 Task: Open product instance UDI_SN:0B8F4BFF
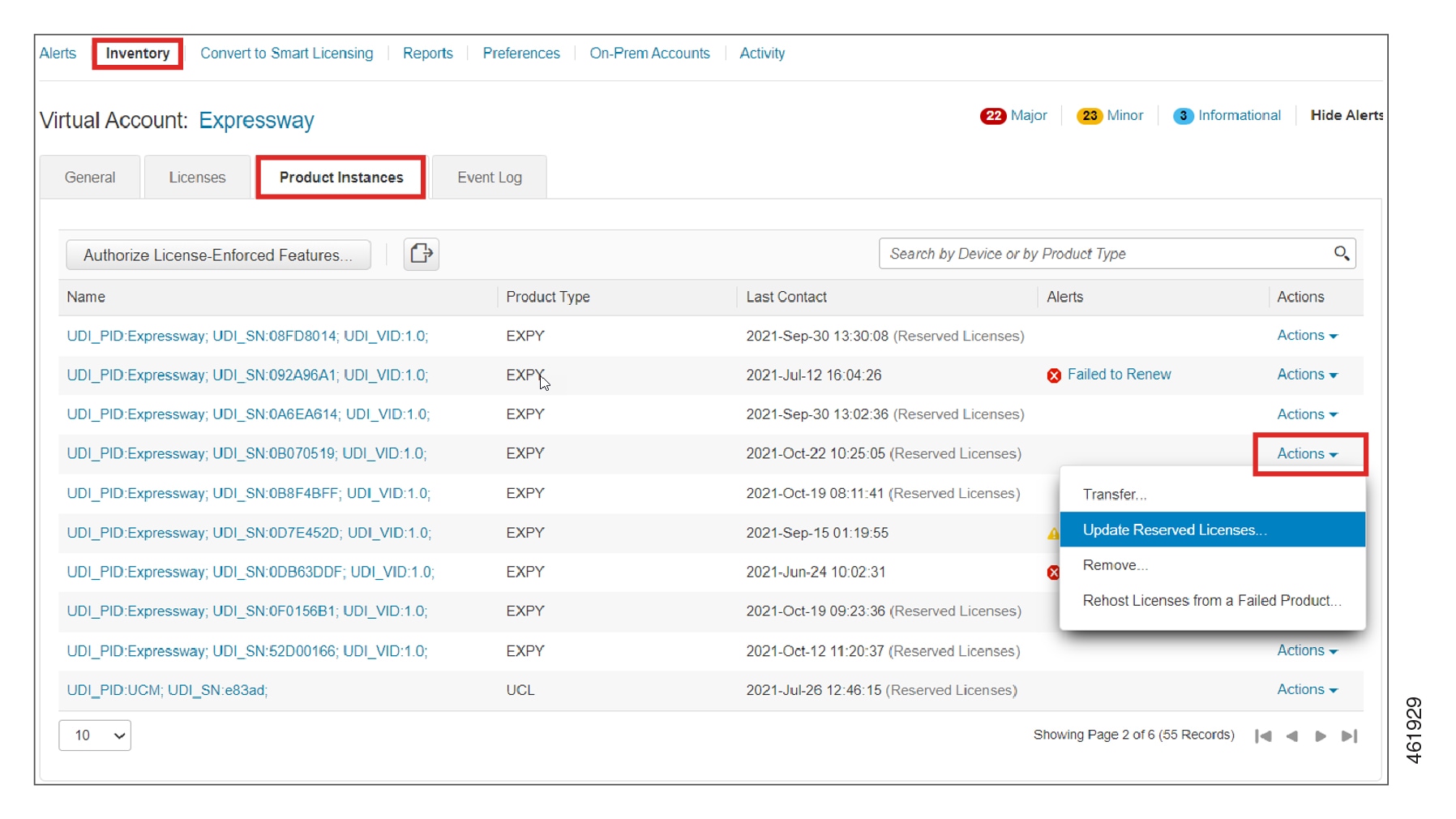point(248,494)
